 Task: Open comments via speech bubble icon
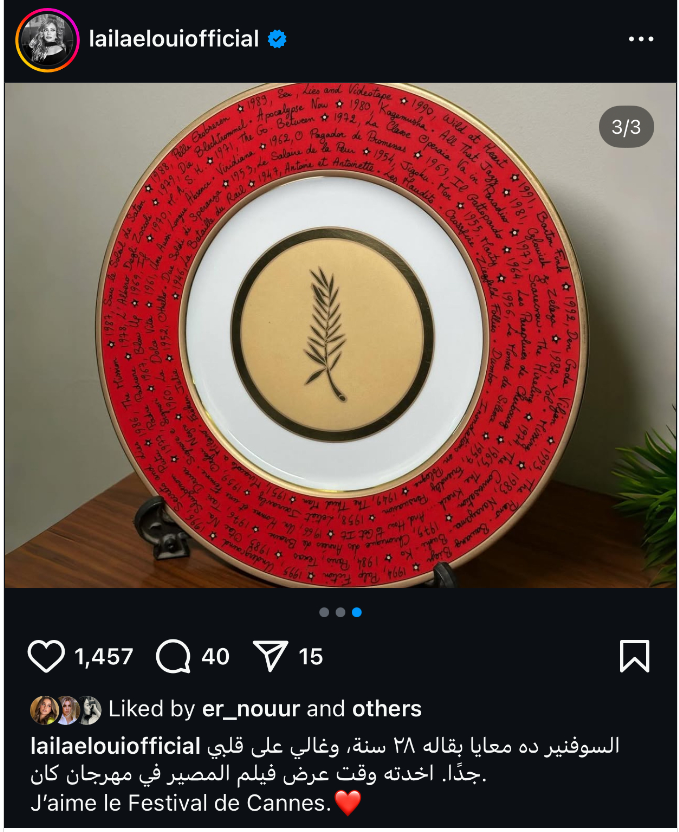[x=173, y=656]
